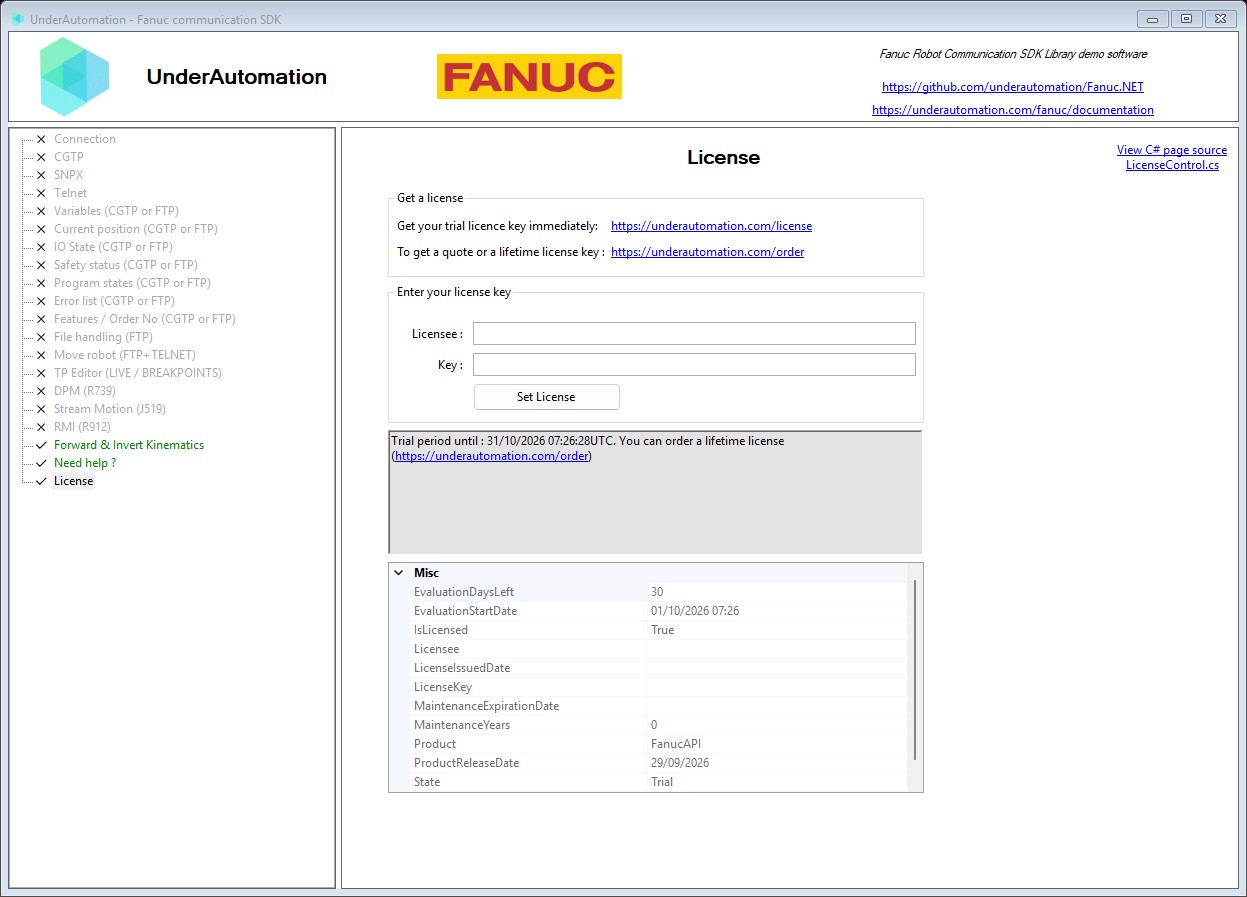
Task: Select the ProductReleaseDate property row
Action: click(x=648, y=763)
